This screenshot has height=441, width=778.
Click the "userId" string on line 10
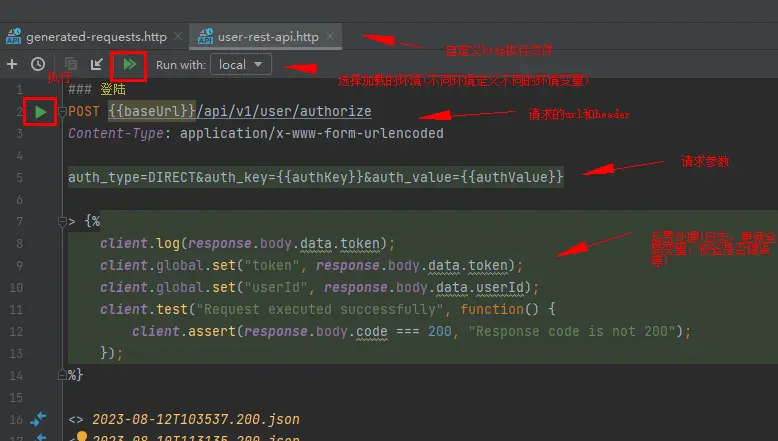tap(275, 288)
